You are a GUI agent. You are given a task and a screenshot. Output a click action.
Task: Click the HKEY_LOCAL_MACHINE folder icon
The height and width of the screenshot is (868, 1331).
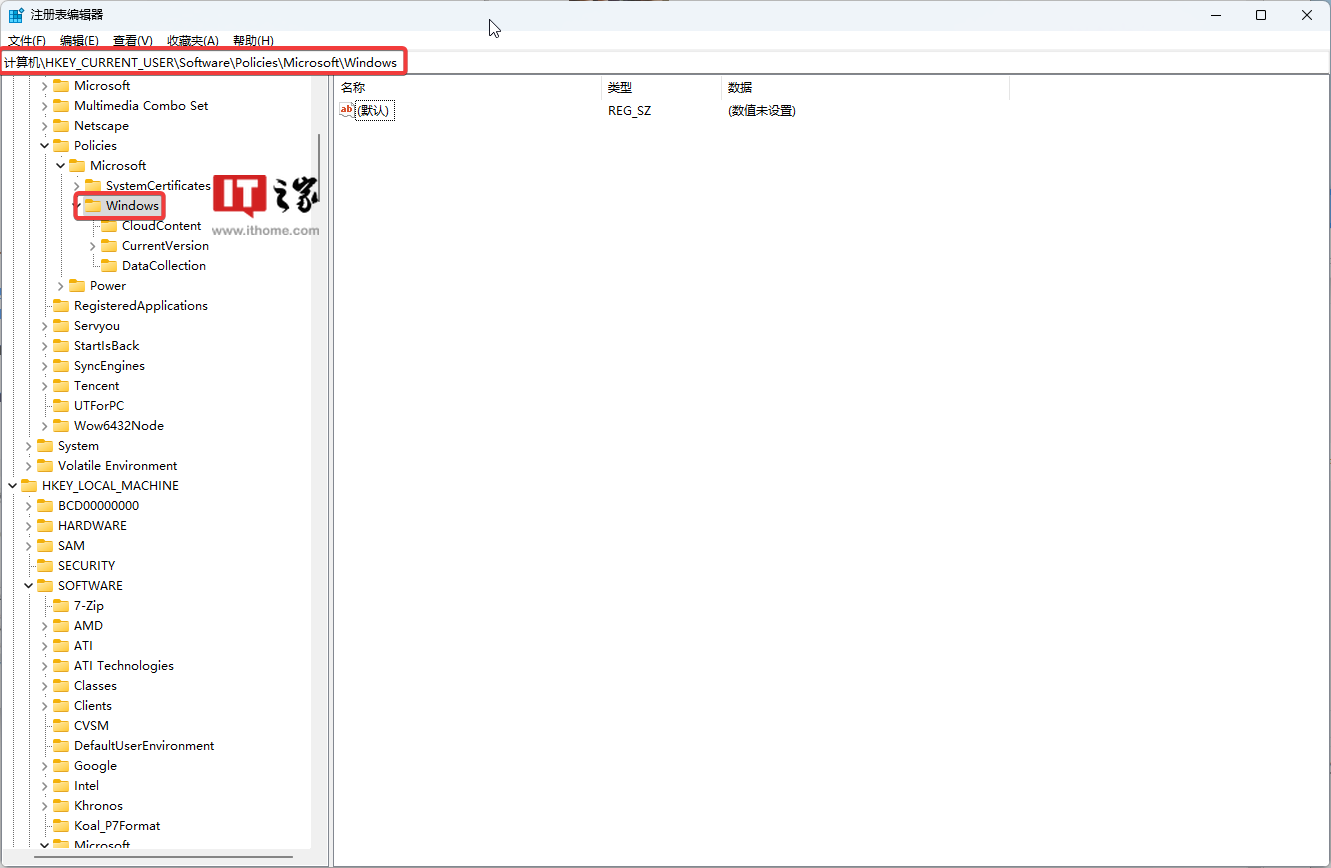(29, 486)
